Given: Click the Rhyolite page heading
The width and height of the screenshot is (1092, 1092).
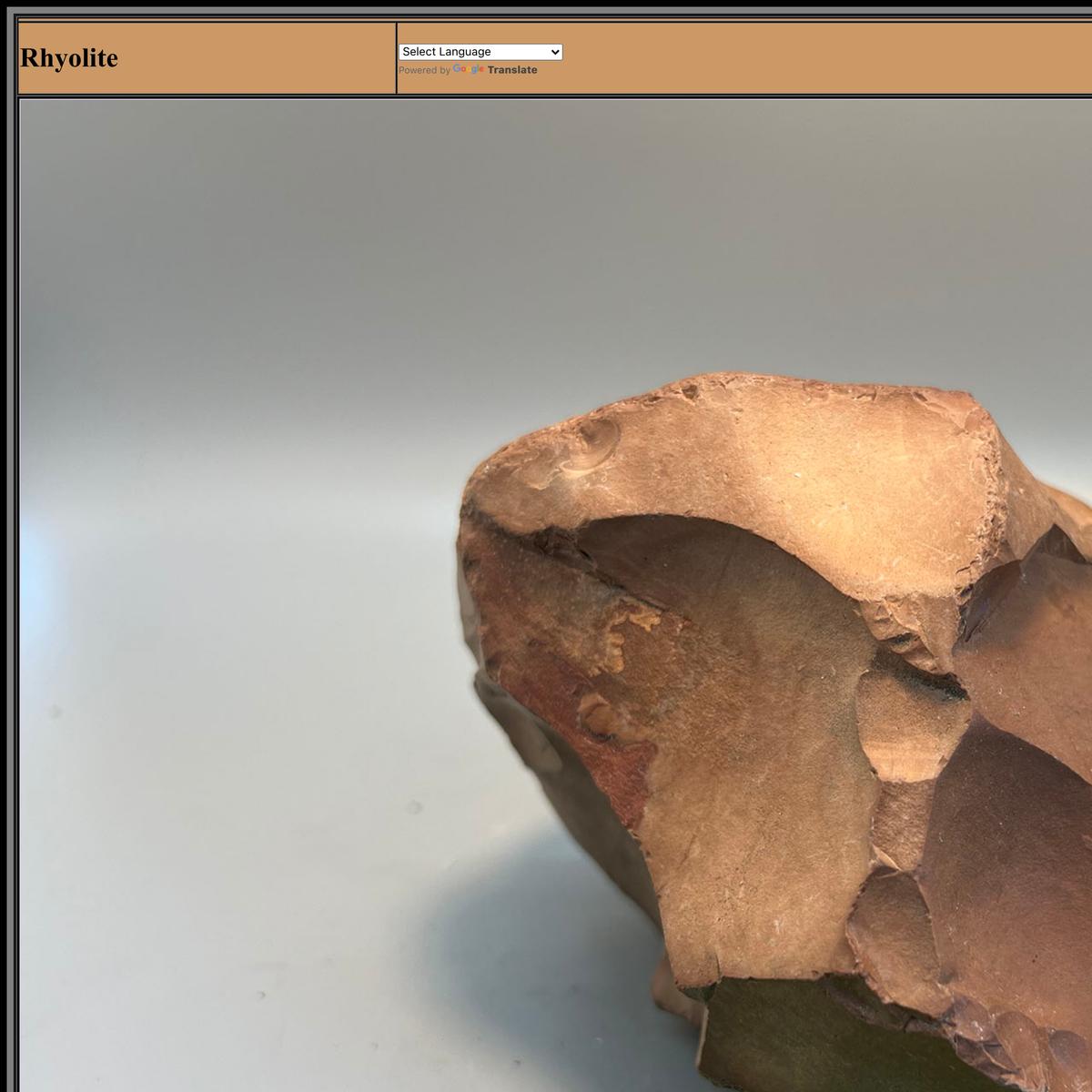Looking at the screenshot, I should tap(69, 58).
